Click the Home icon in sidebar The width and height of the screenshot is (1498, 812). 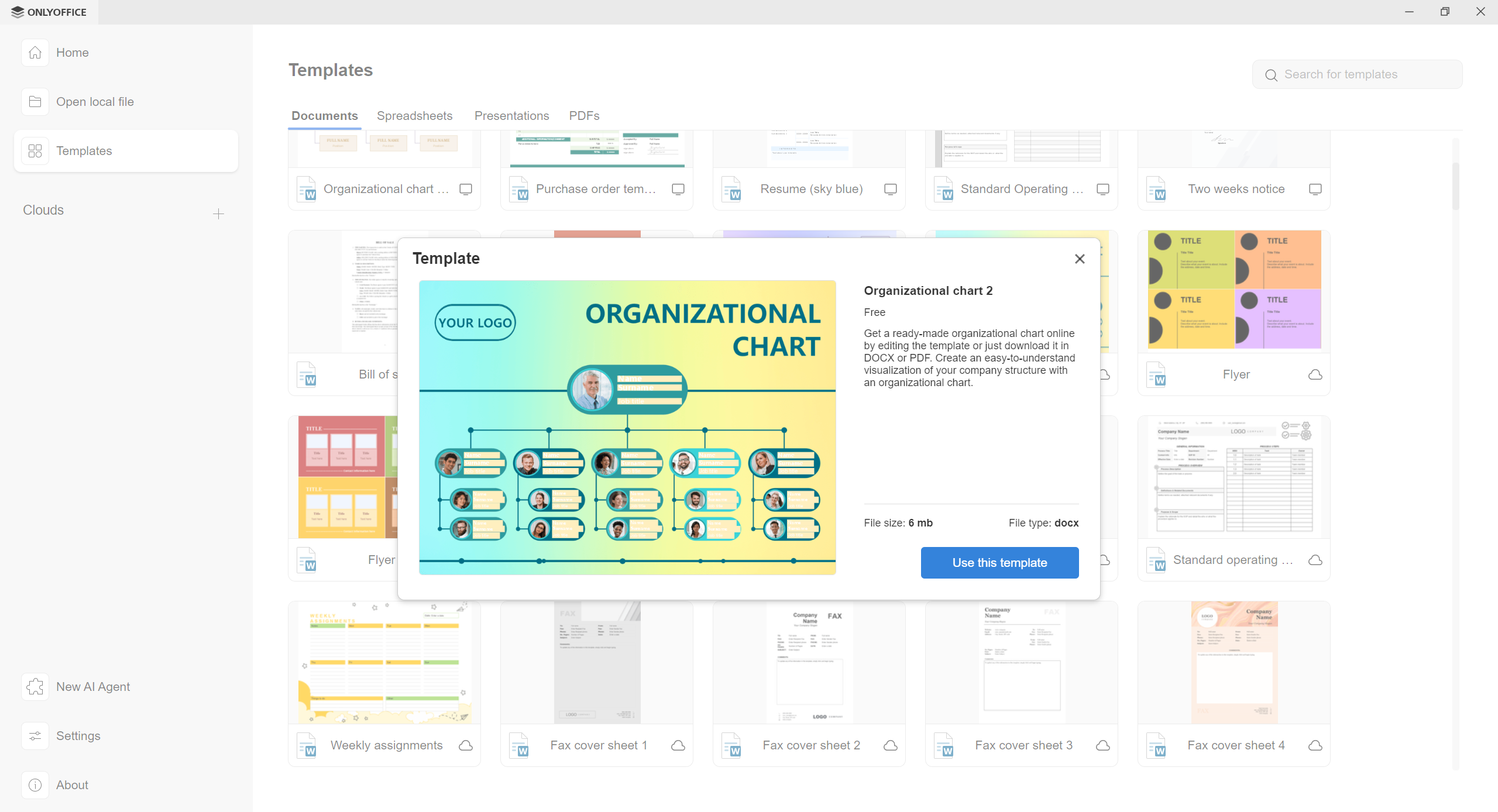(35, 53)
